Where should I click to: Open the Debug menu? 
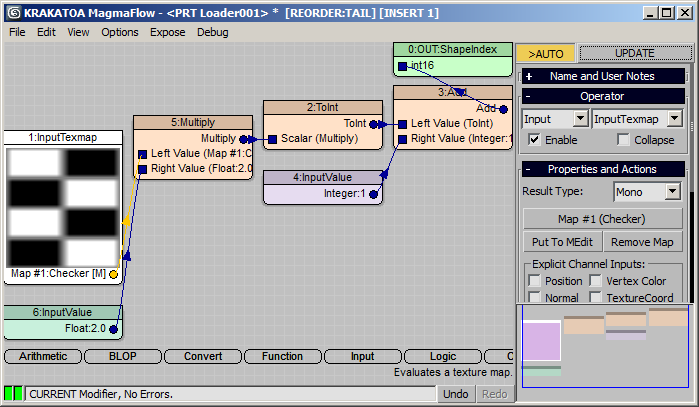click(213, 32)
